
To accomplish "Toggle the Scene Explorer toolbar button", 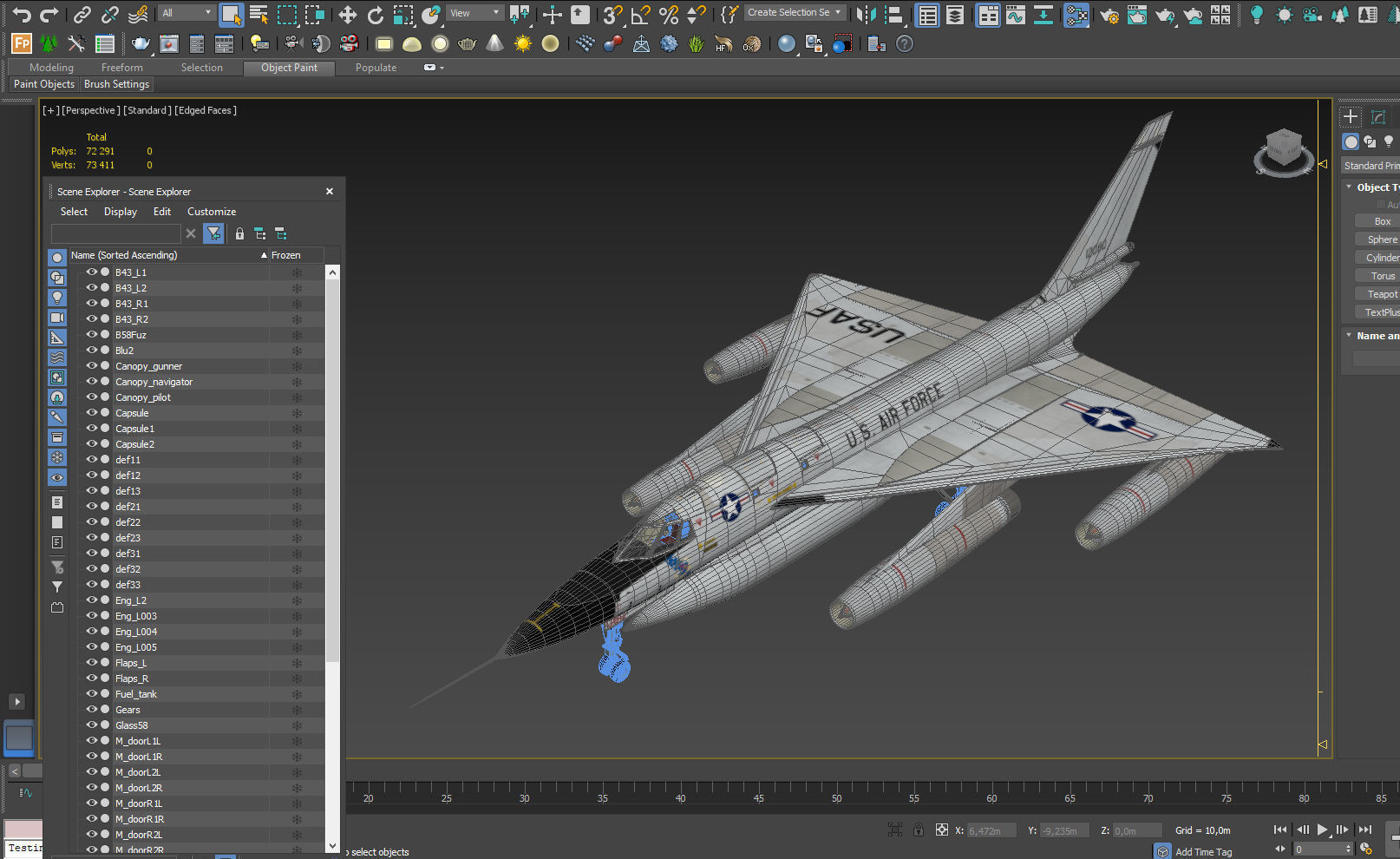I will [x=927, y=14].
